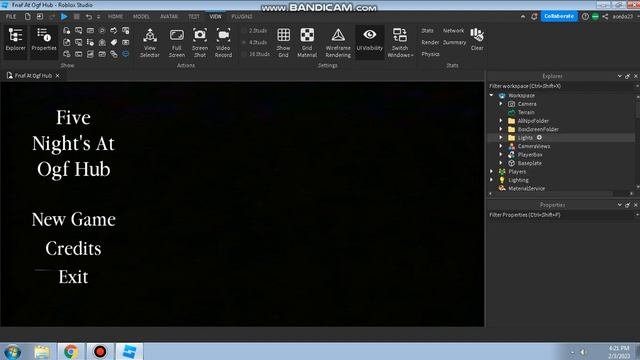The image size is (640, 360).
Task: Switch to the HOME ribbon tab
Action: point(115,17)
